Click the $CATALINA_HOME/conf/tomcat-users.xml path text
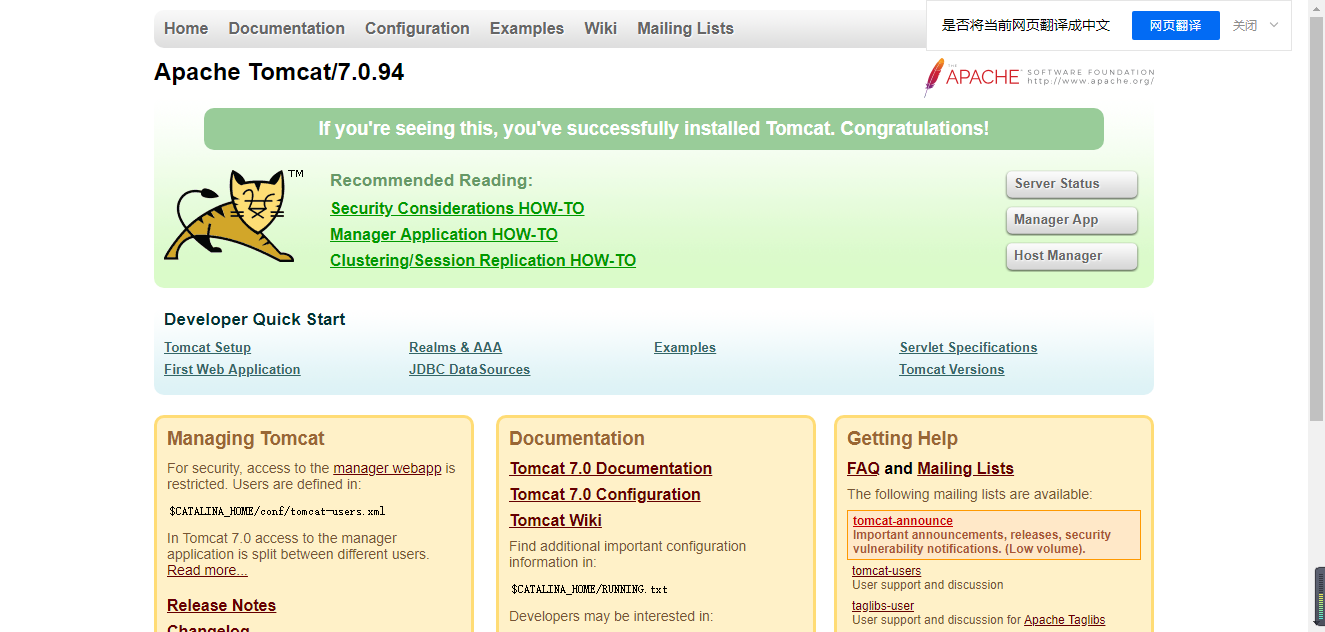 pyautogui.click(x=277, y=511)
